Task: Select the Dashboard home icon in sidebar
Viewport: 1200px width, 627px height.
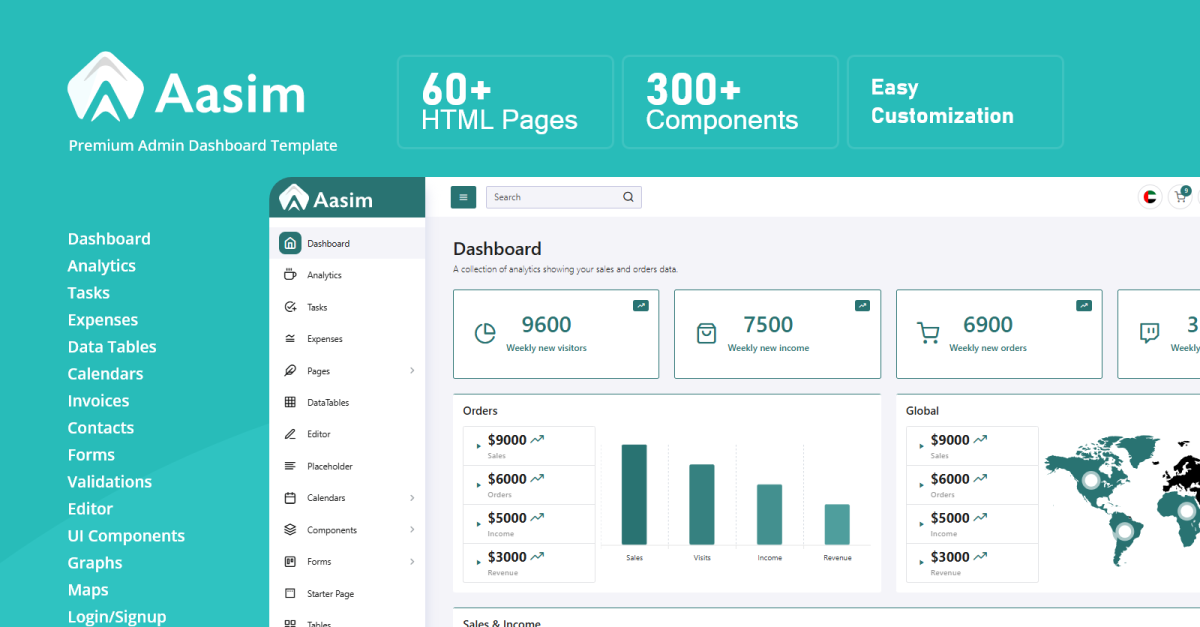Action: 290,243
